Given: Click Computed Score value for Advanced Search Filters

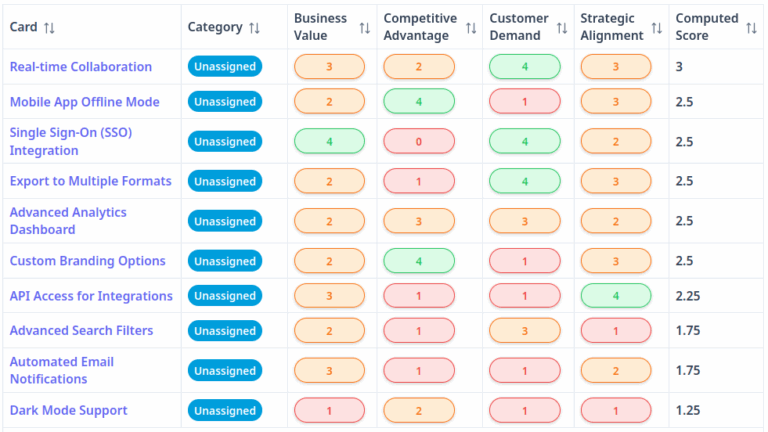Looking at the screenshot, I should pyautogui.click(x=687, y=331).
